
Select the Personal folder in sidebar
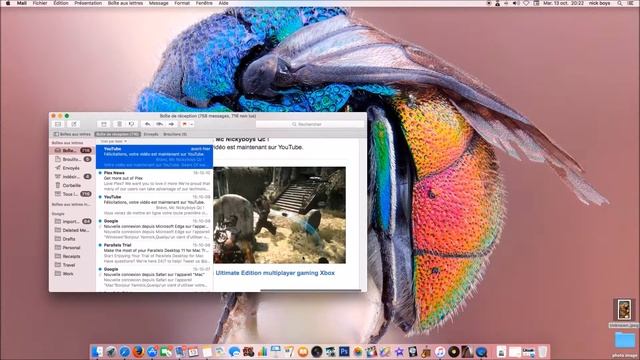click(x=73, y=247)
